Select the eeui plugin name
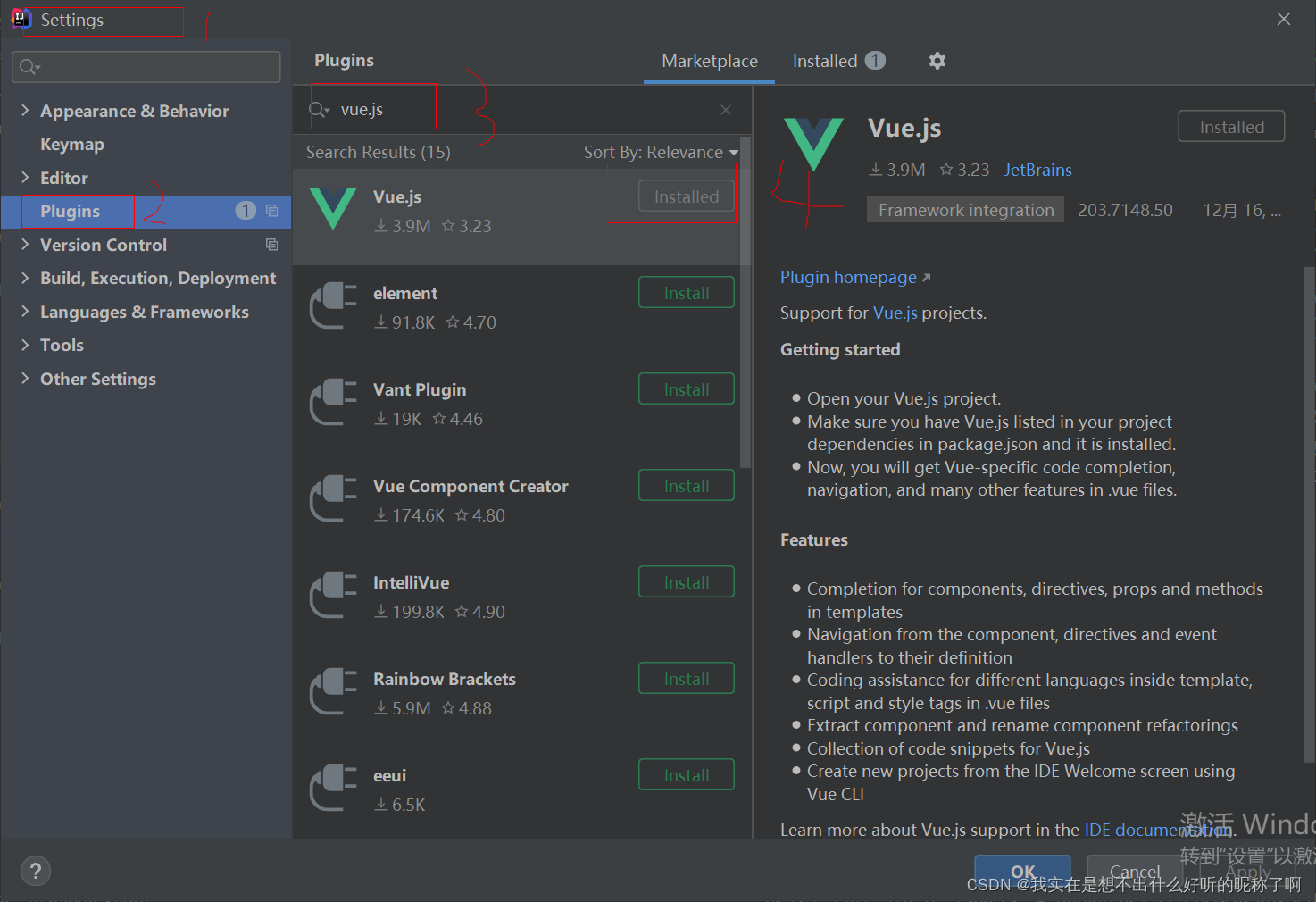1316x902 pixels. [x=389, y=775]
